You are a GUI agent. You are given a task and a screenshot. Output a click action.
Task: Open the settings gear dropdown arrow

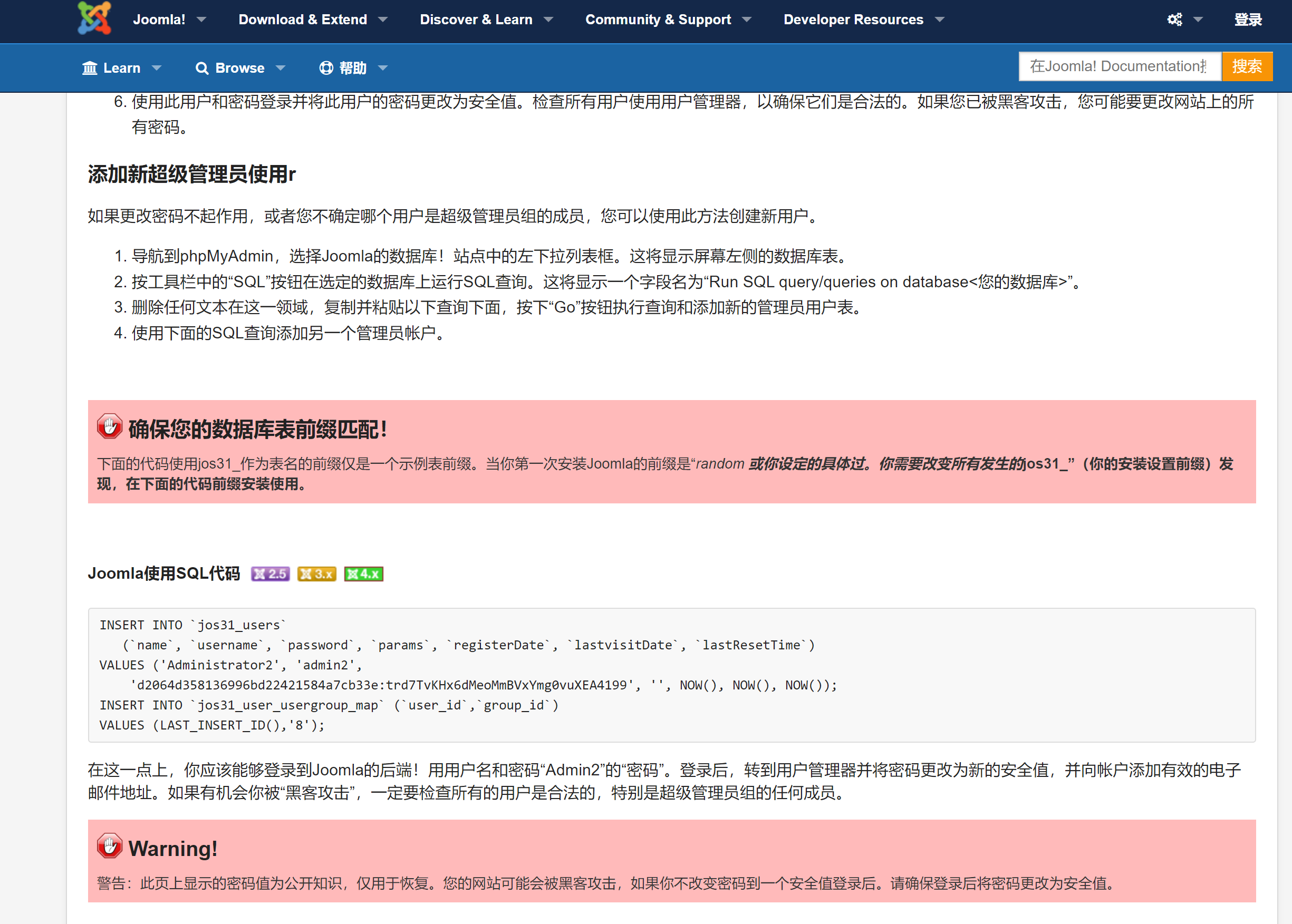click(1198, 20)
